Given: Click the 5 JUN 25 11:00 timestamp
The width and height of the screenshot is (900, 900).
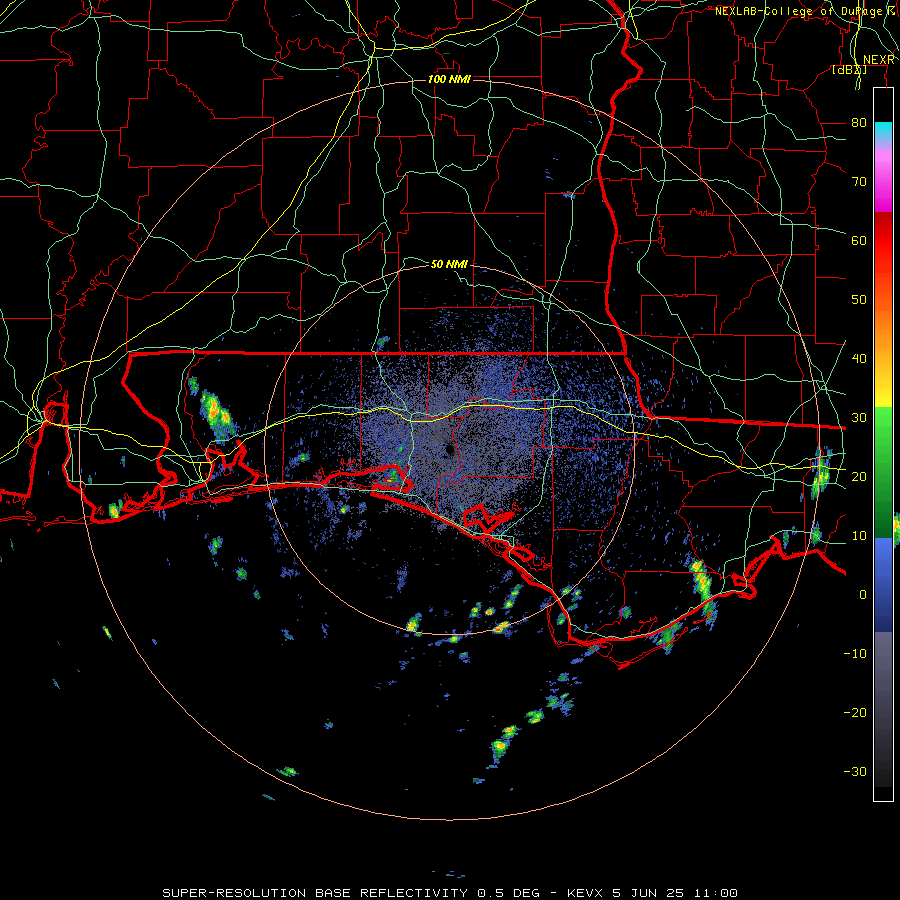Looking at the screenshot, I should 674,893.
